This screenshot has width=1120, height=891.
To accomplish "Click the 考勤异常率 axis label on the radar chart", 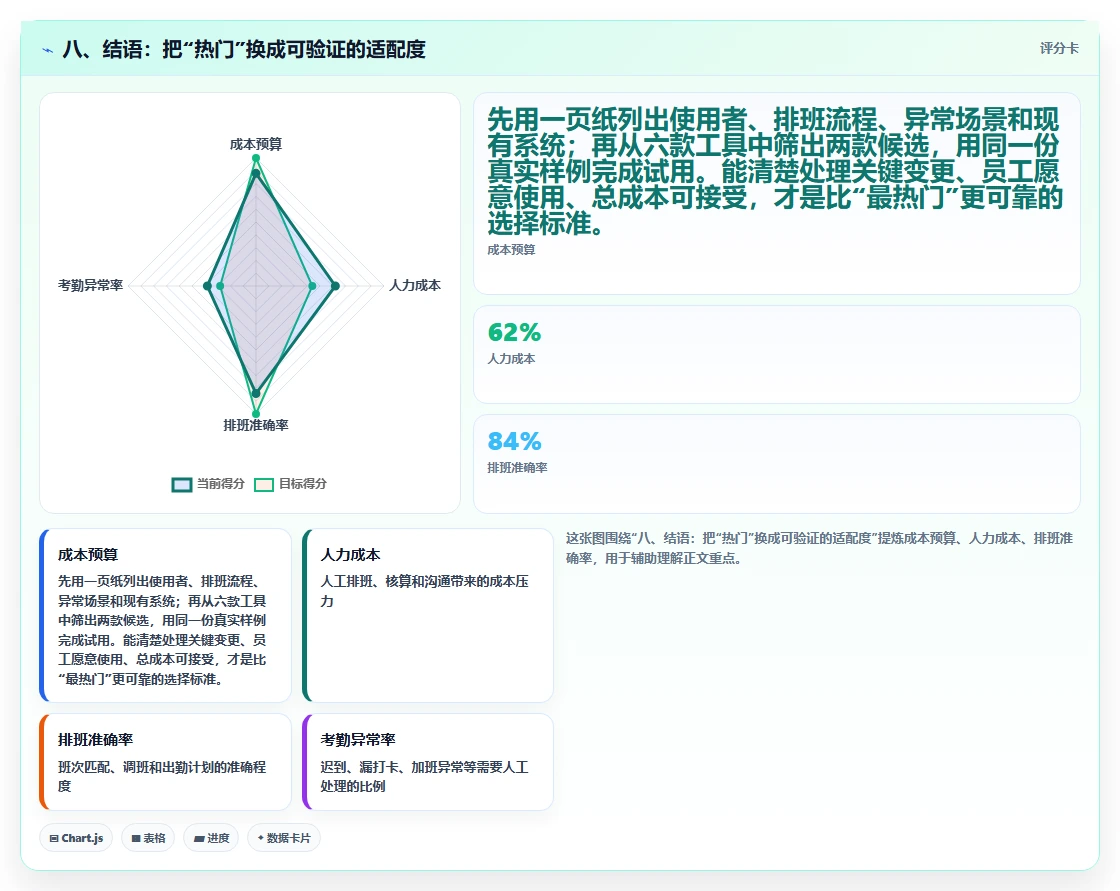I will (x=91, y=285).
